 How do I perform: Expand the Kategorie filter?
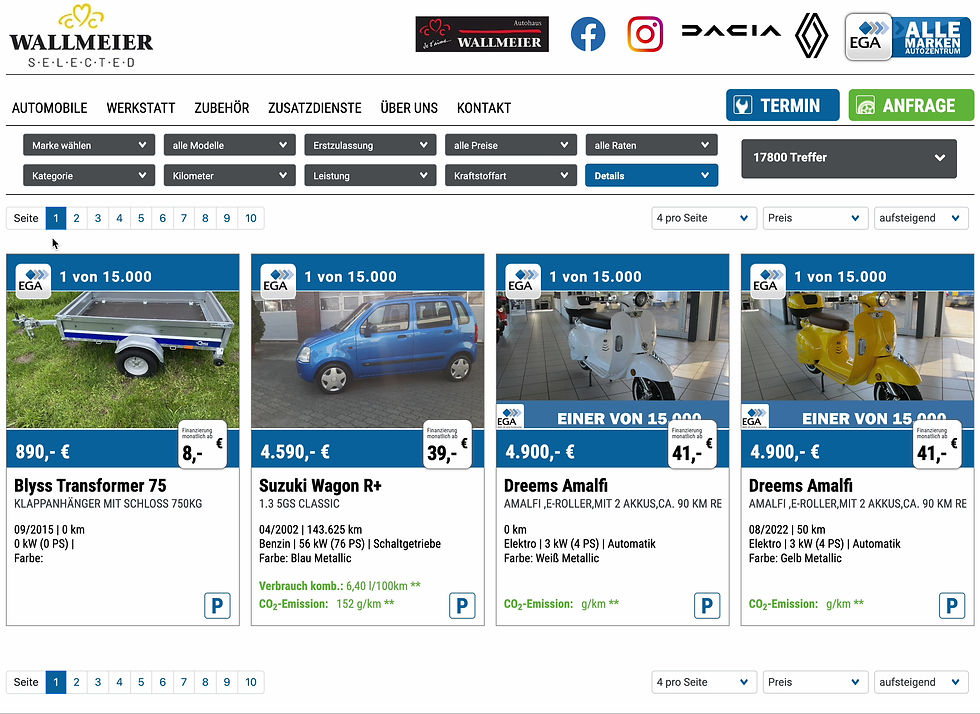[89, 176]
